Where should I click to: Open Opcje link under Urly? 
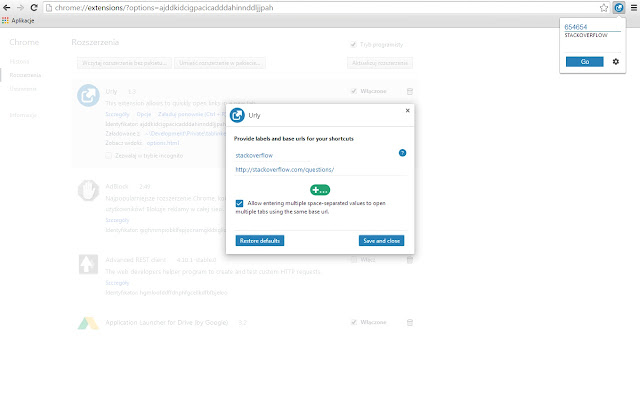coord(144,114)
